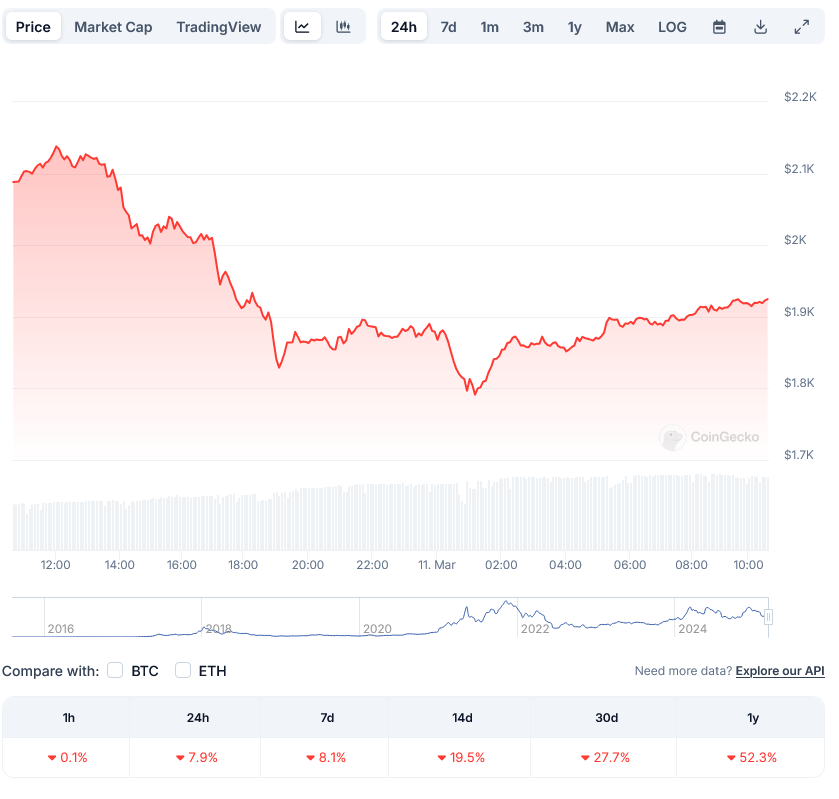Image resolution: width=839 pixels, height=799 pixels.
Task: Switch to candlestick chart view
Action: coord(343,27)
